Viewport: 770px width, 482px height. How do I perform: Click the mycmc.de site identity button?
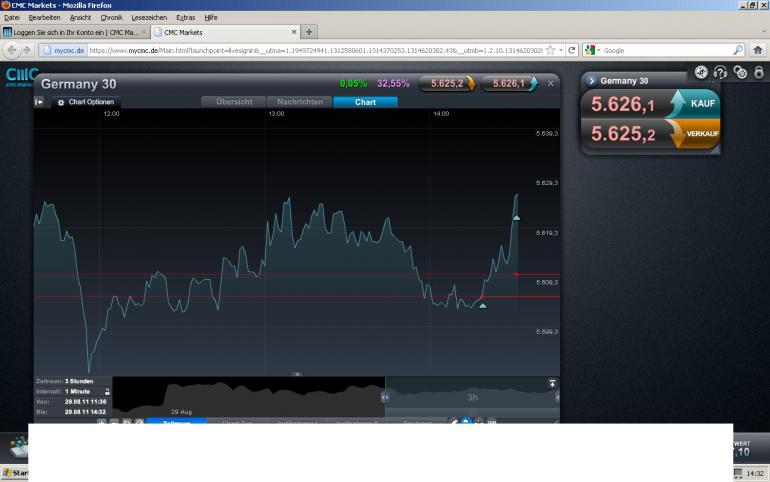coord(63,50)
